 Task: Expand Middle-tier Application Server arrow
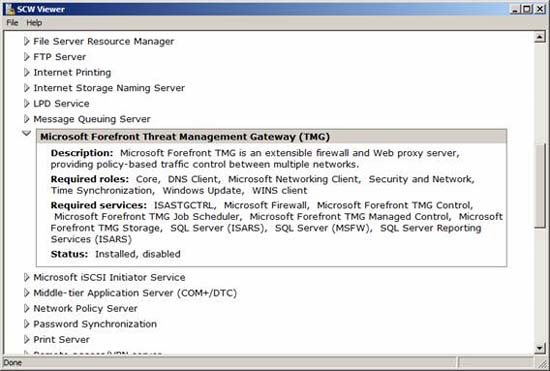pos(27,293)
